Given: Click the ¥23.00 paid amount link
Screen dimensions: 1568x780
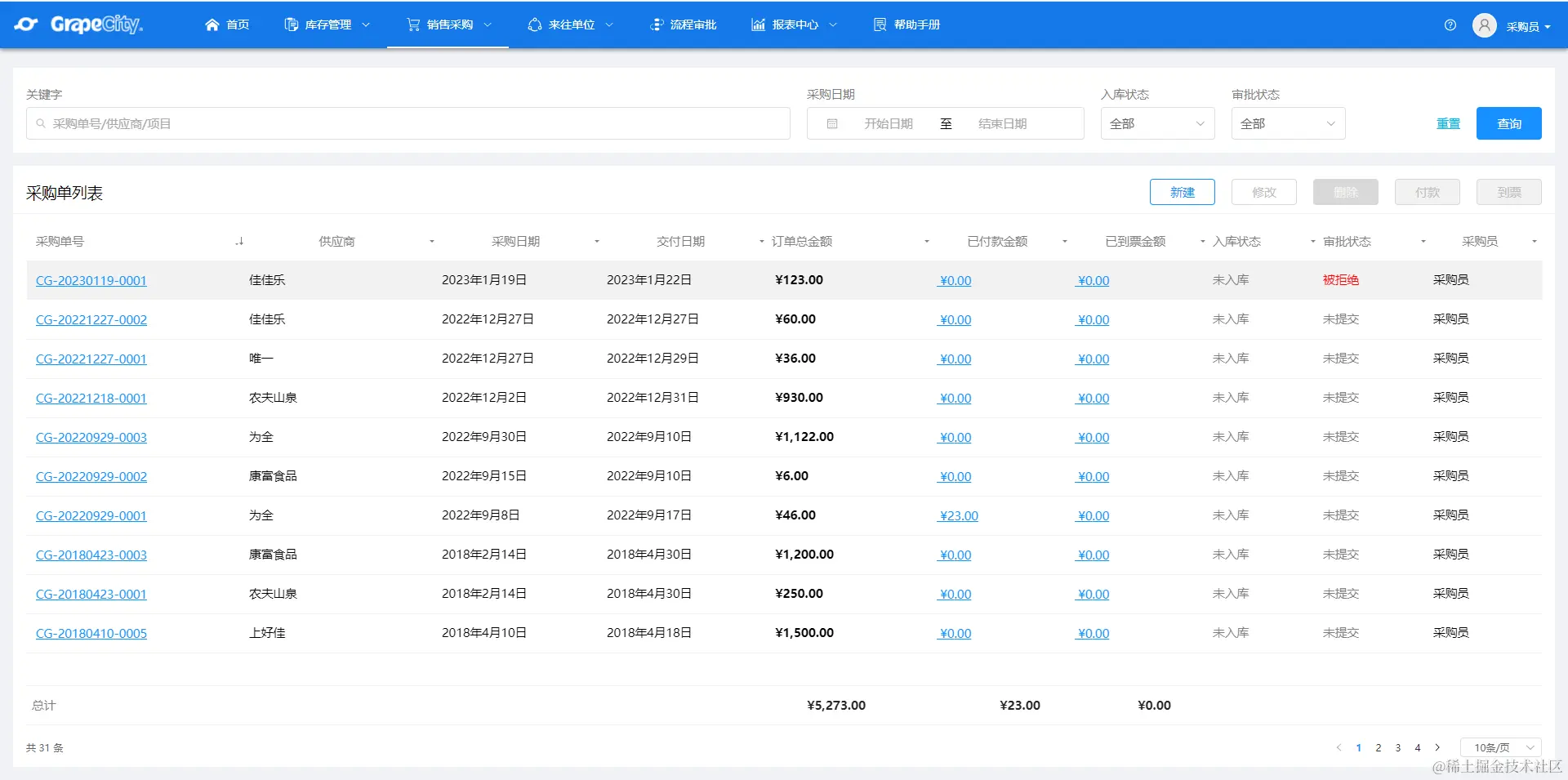Looking at the screenshot, I should coord(959,516).
